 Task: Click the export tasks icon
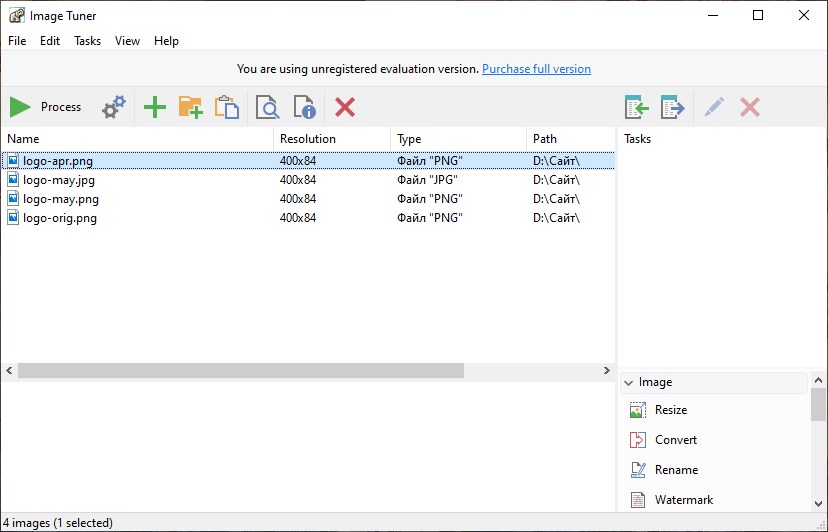(673, 107)
